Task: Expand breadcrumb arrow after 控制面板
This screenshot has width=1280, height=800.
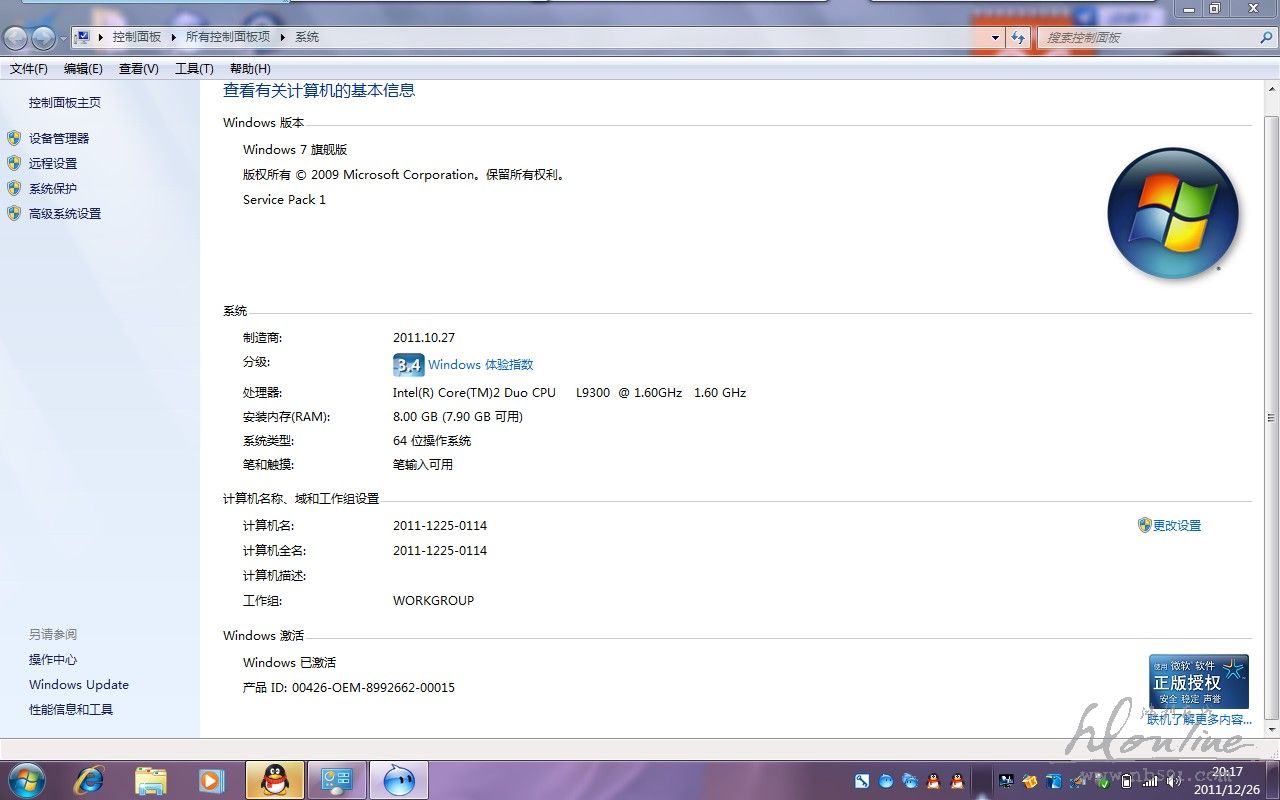Action: [x=173, y=37]
